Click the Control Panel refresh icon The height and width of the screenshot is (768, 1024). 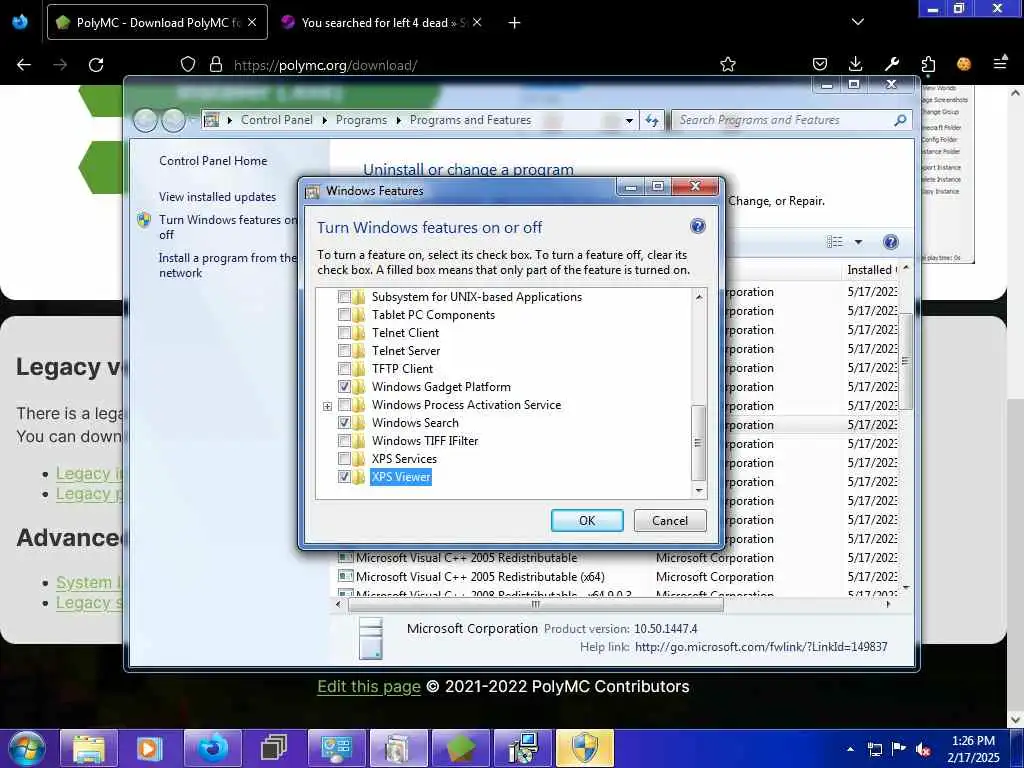pyautogui.click(x=652, y=121)
